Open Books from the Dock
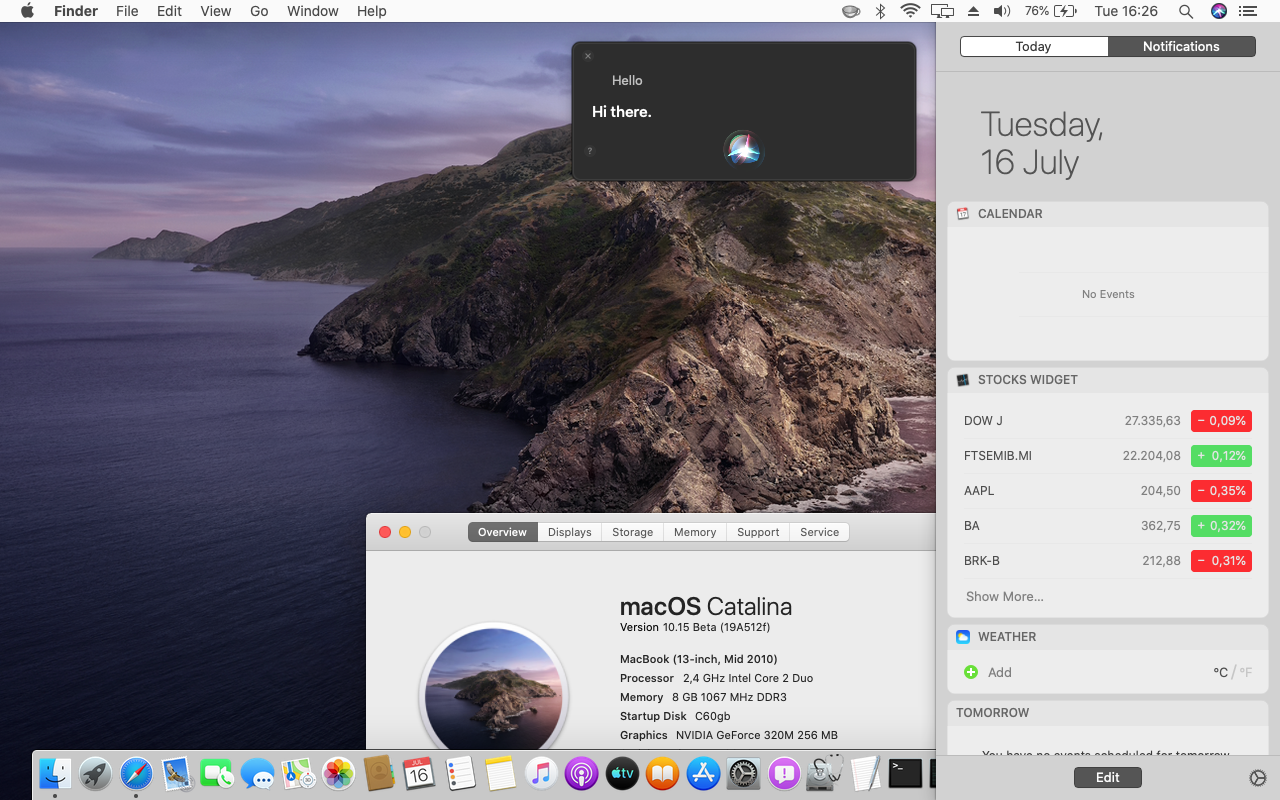This screenshot has width=1280, height=800. tap(662, 773)
